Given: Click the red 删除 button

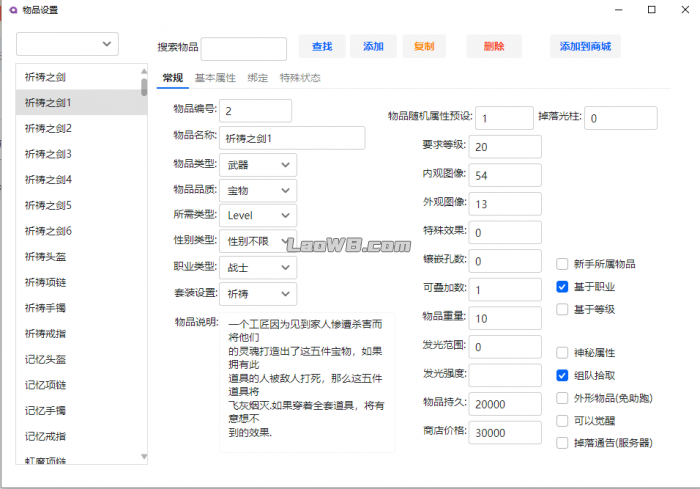Looking at the screenshot, I should coord(494,46).
